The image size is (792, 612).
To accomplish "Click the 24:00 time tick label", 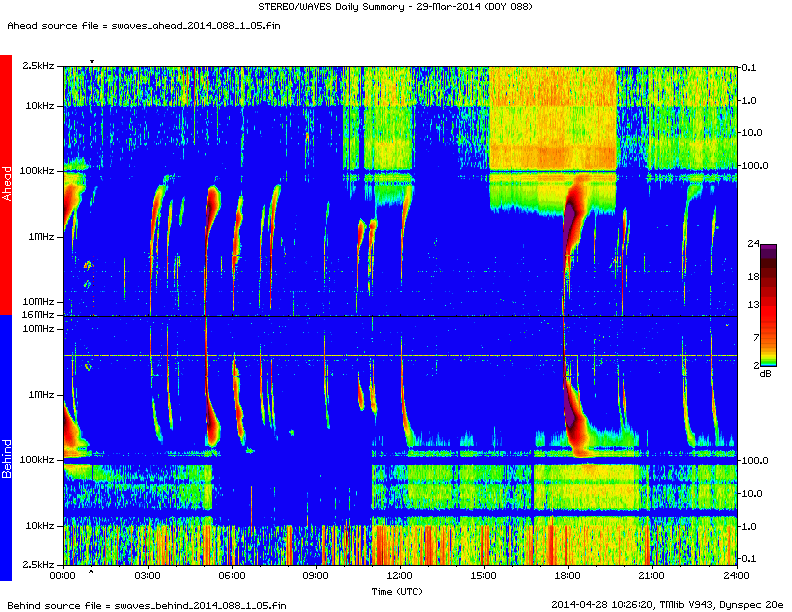I will (737, 576).
